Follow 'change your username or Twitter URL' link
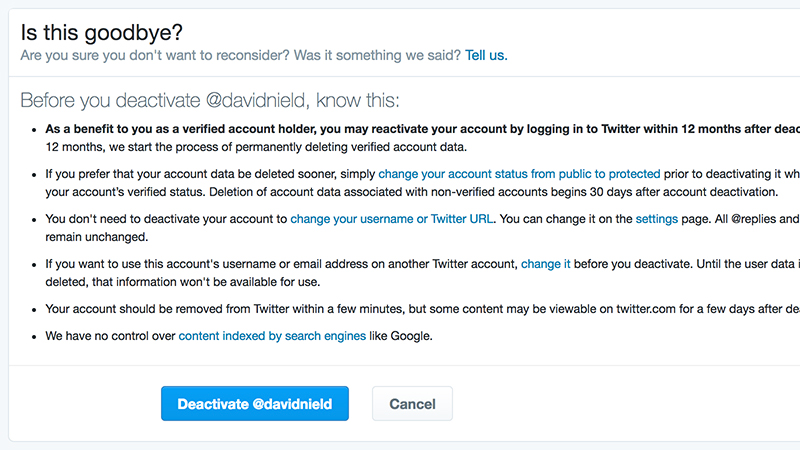The width and height of the screenshot is (800, 450). (x=392, y=219)
